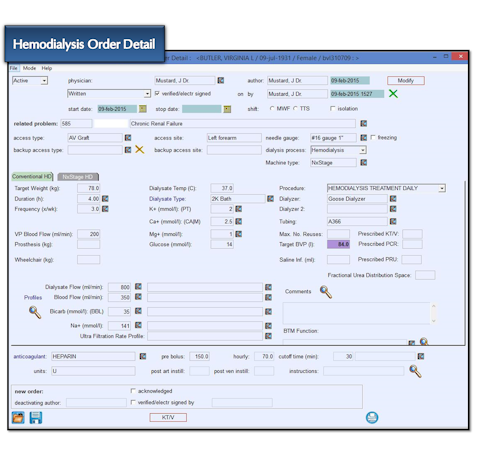The width and height of the screenshot is (477, 450).
Task: Open the lookup icon next to Dialyzer
Action: [393, 199]
